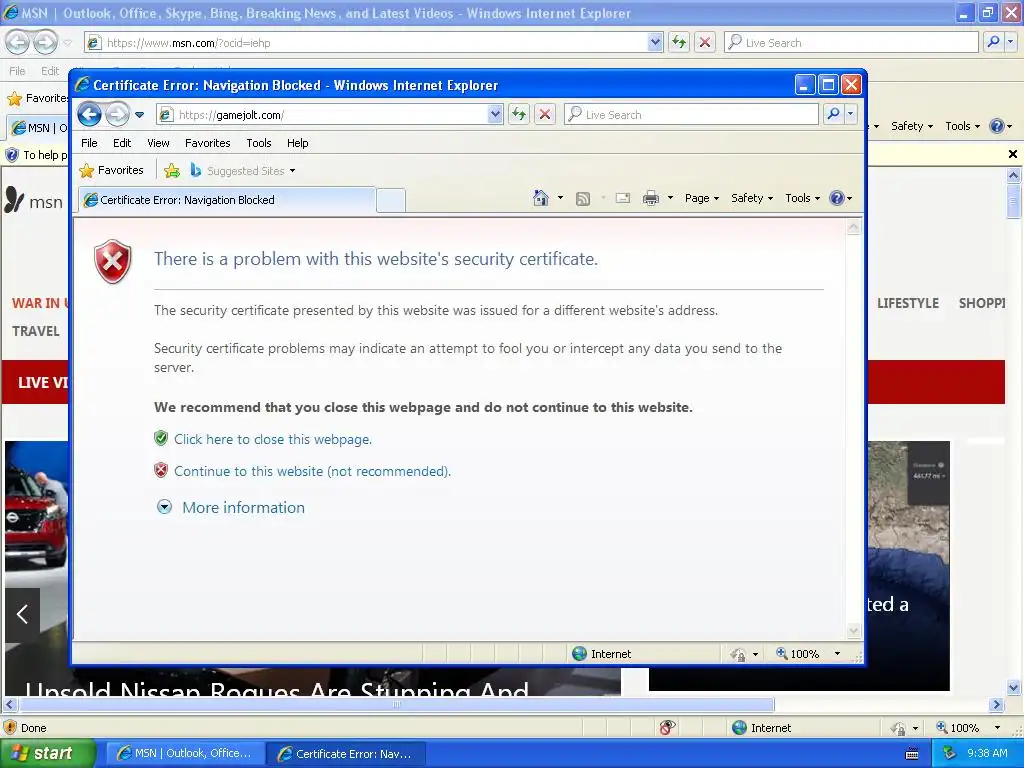
Task: Click previous slide arrow on MSN carousel
Action: [x=23, y=614]
